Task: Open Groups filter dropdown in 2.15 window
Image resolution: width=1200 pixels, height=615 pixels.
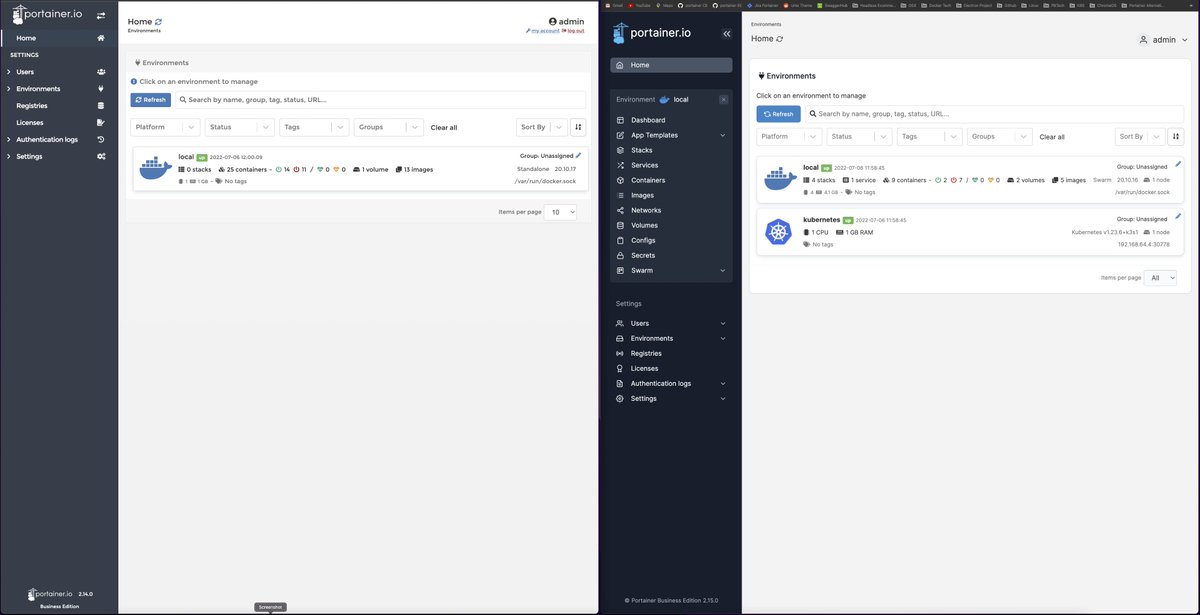Action: pyautogui.click(x=999, y=136)
